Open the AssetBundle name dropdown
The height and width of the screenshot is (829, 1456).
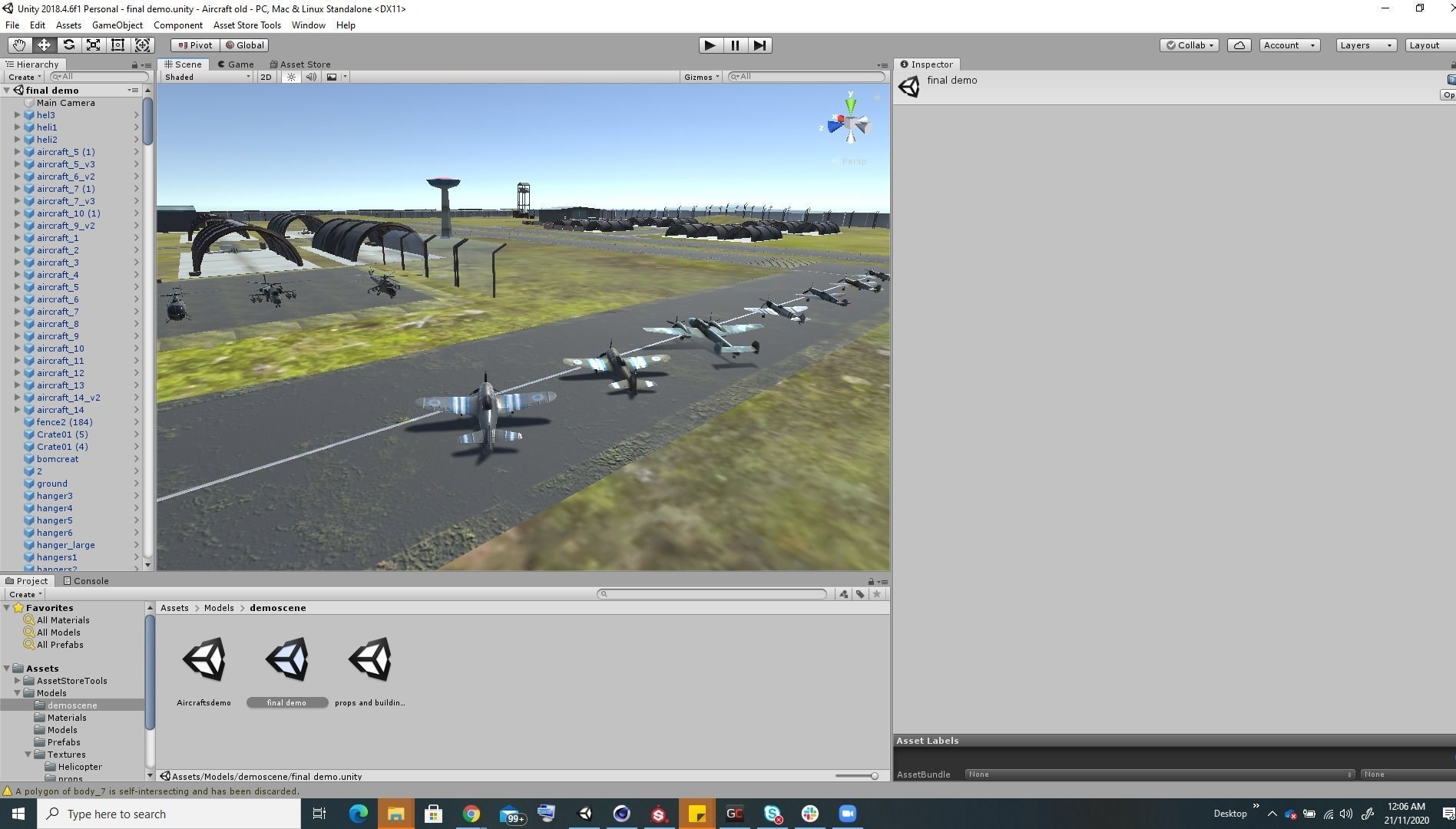[x=1160, y=775]
